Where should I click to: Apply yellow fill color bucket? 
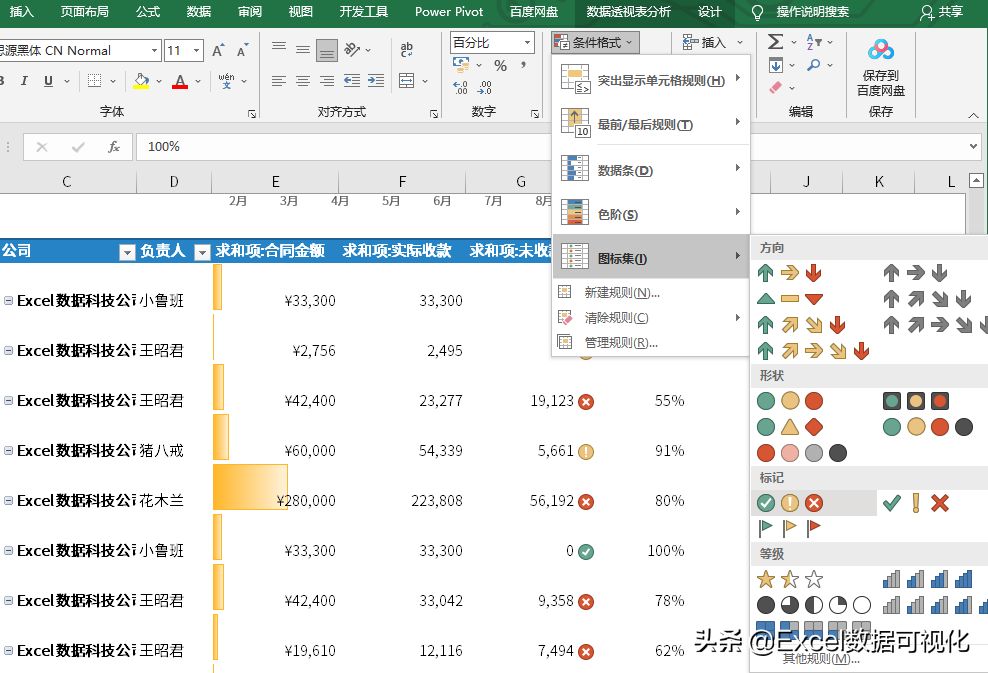[141, 81]
